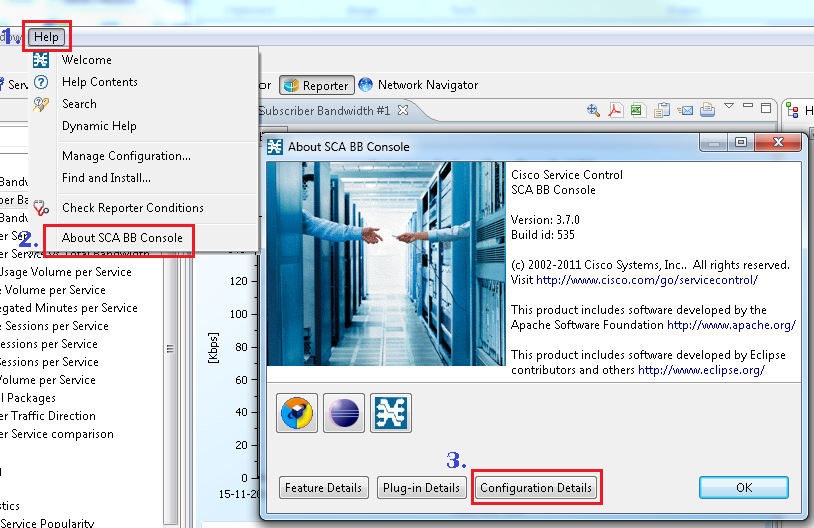
Task: Open Help Contents menu entry
Action: coord(100,82)
